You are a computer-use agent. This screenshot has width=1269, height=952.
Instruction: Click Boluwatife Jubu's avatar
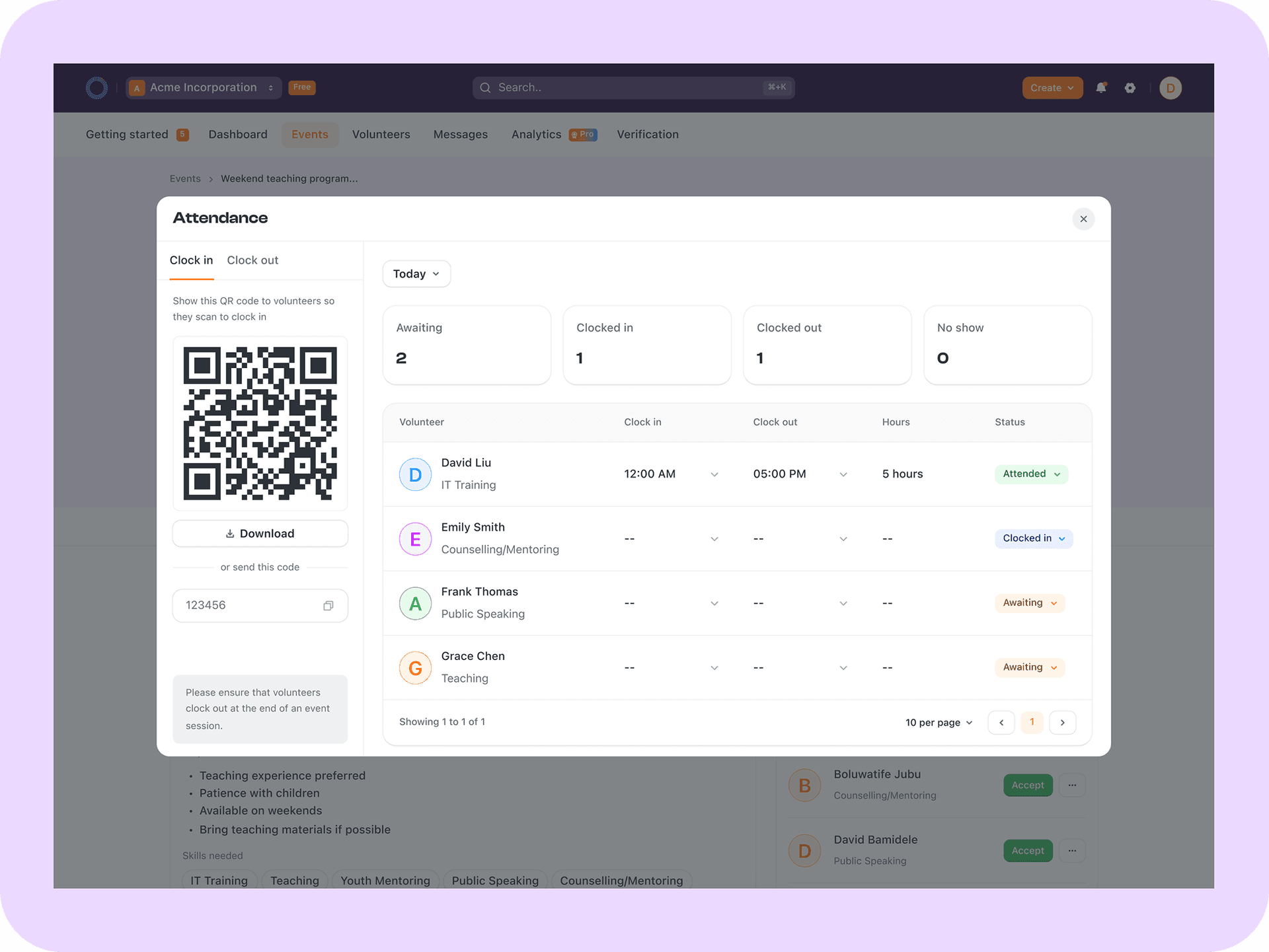coord(804,786)
